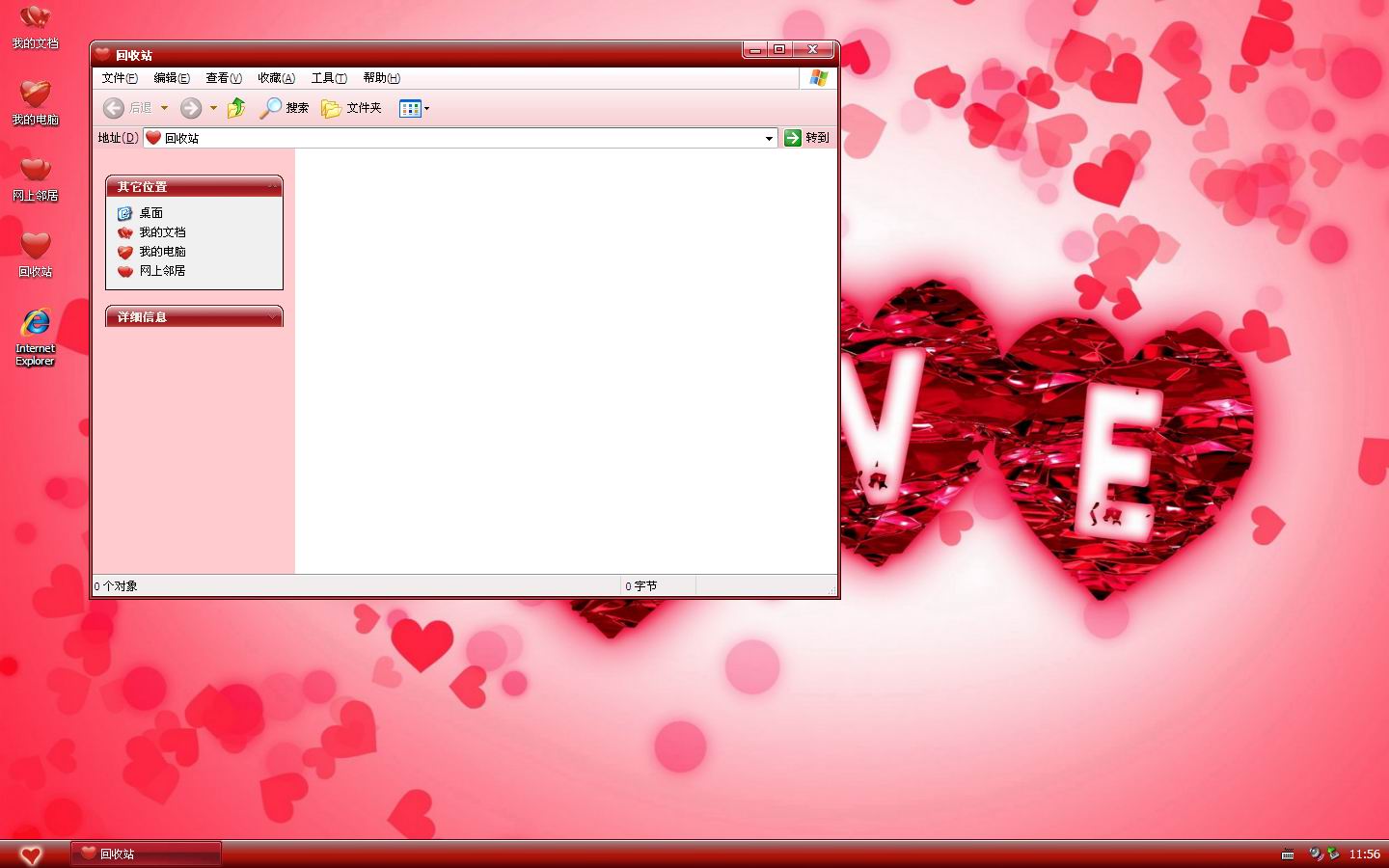Expand the Back button history dropdown
1389x868 pixels.
(x=164, y=108)
